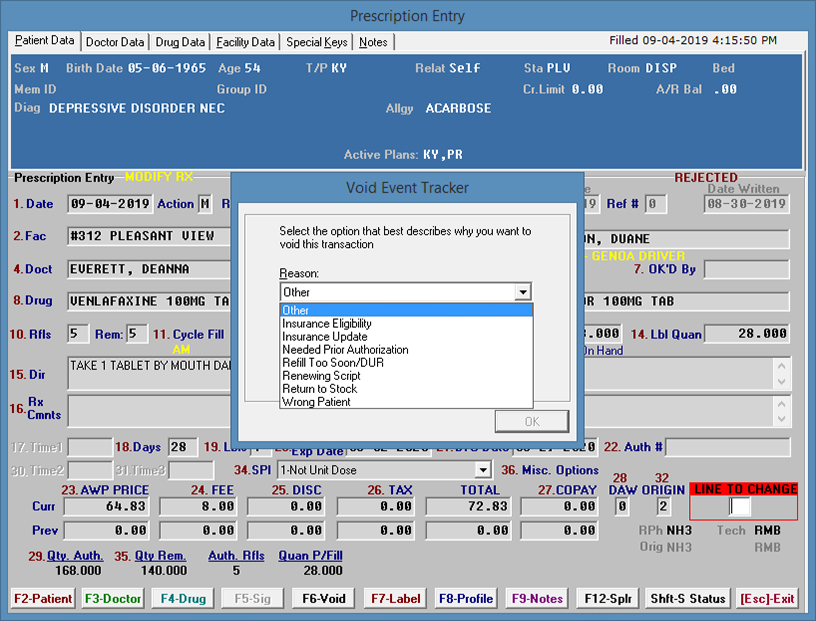Pick Return to Stock option
Viewport: 816px width, 621px height.
pyautogui.click(x=319, y=389)
